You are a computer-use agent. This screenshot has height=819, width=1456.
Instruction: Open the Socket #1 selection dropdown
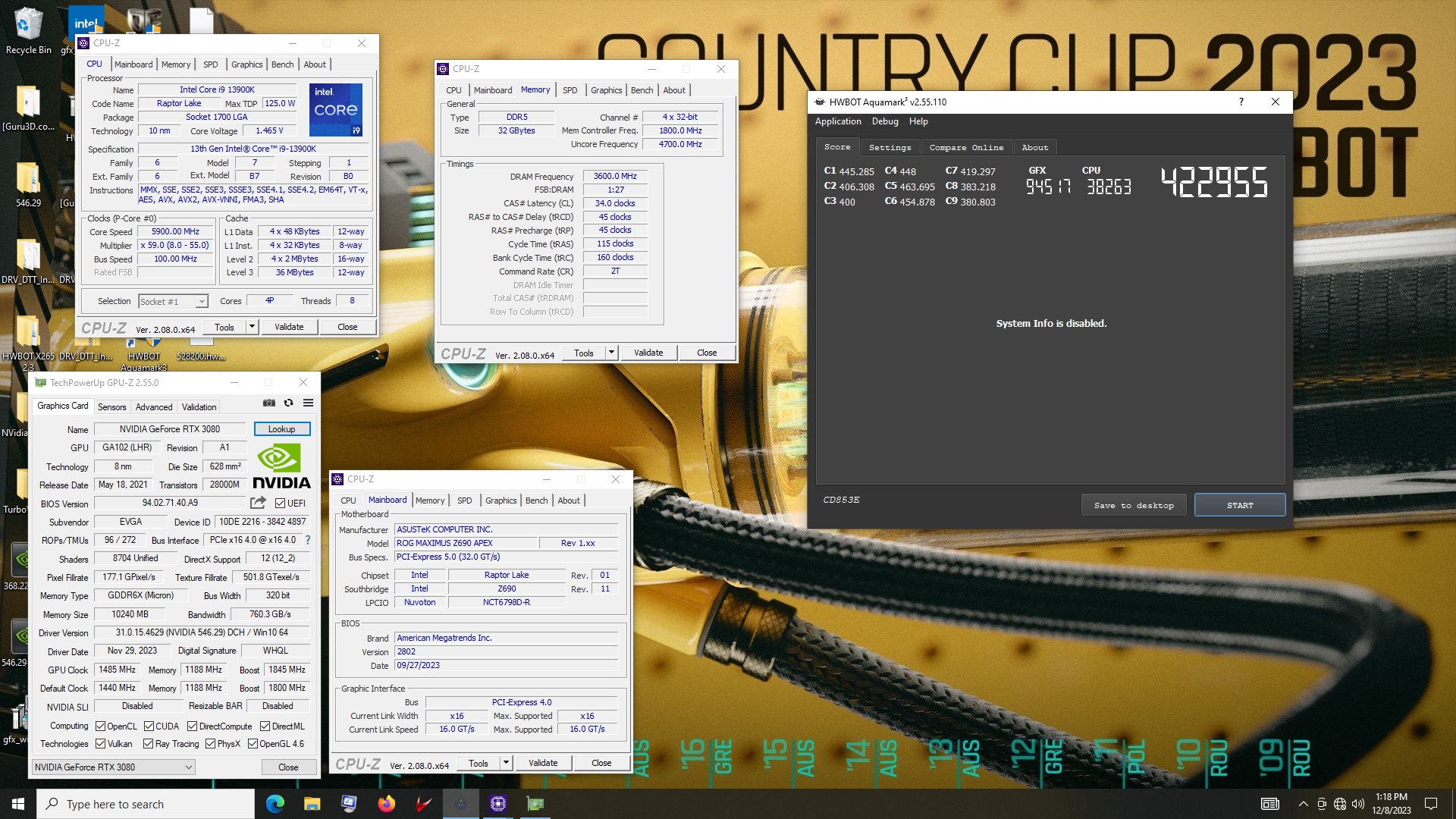173,301
